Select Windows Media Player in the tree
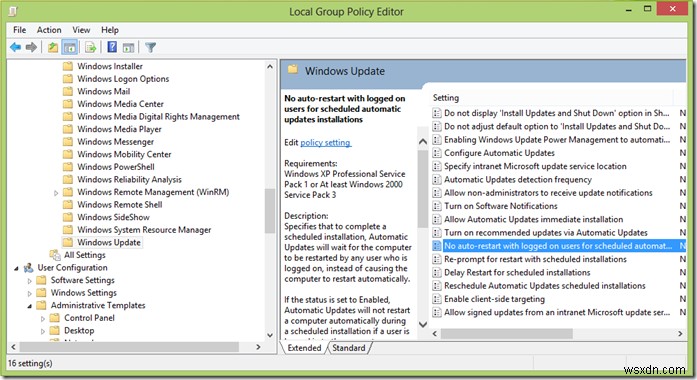 click(119, 129)
